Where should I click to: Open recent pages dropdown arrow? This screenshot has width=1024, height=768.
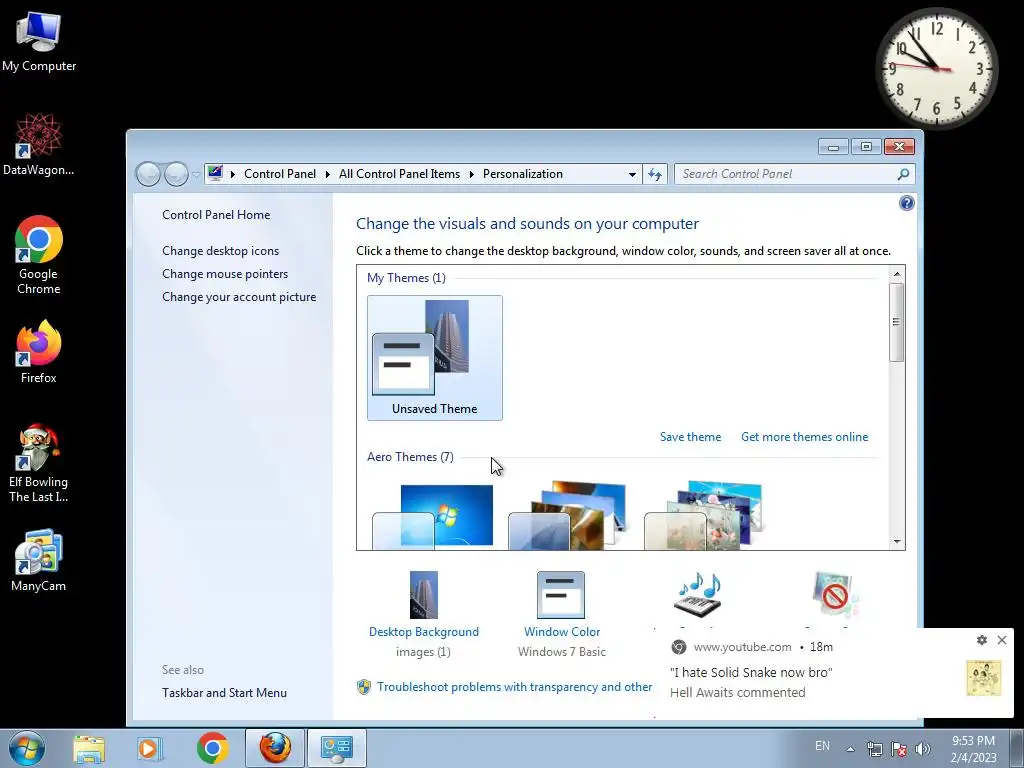coord(195,175)
